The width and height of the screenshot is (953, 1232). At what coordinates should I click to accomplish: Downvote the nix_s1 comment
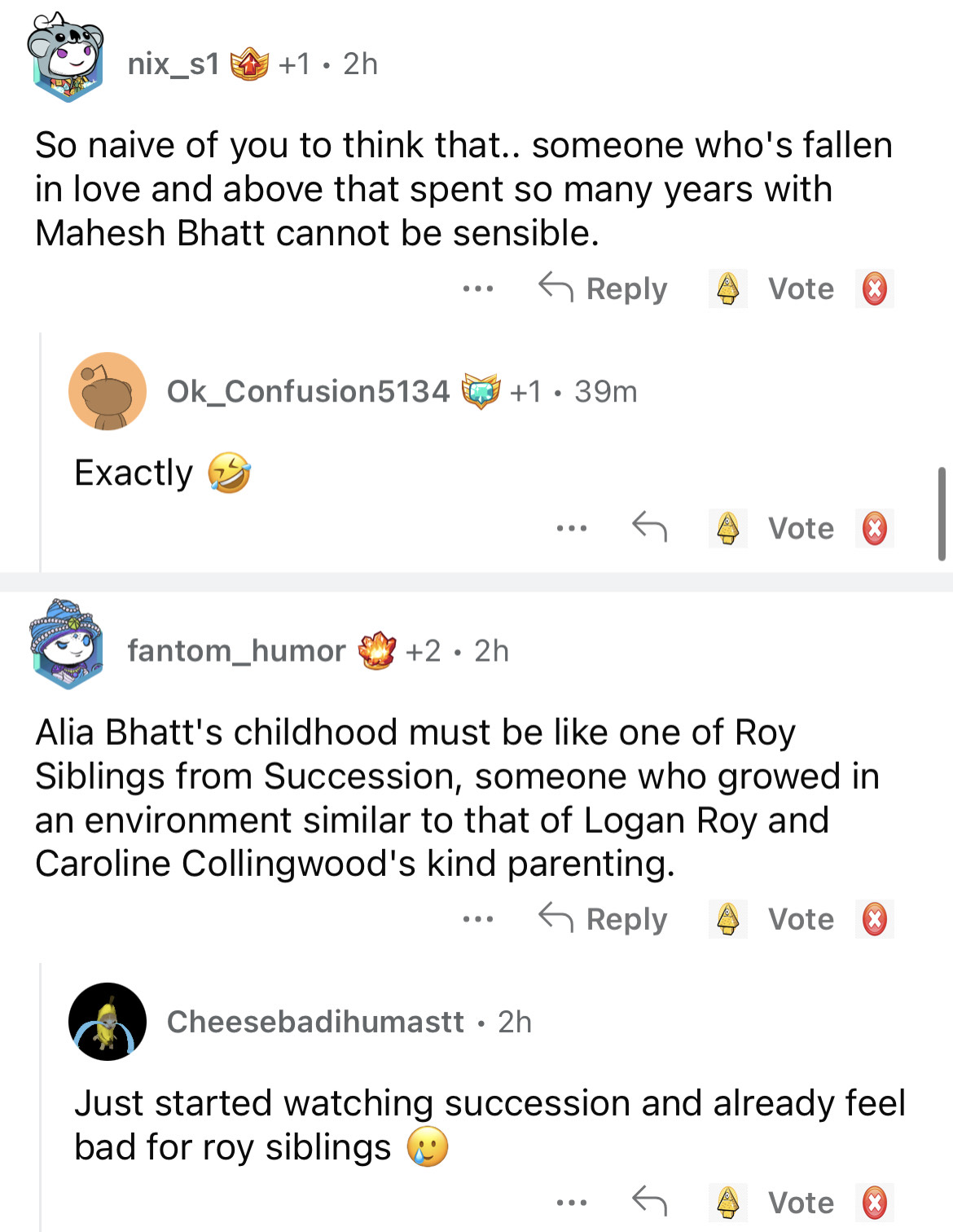pos(874,288)
